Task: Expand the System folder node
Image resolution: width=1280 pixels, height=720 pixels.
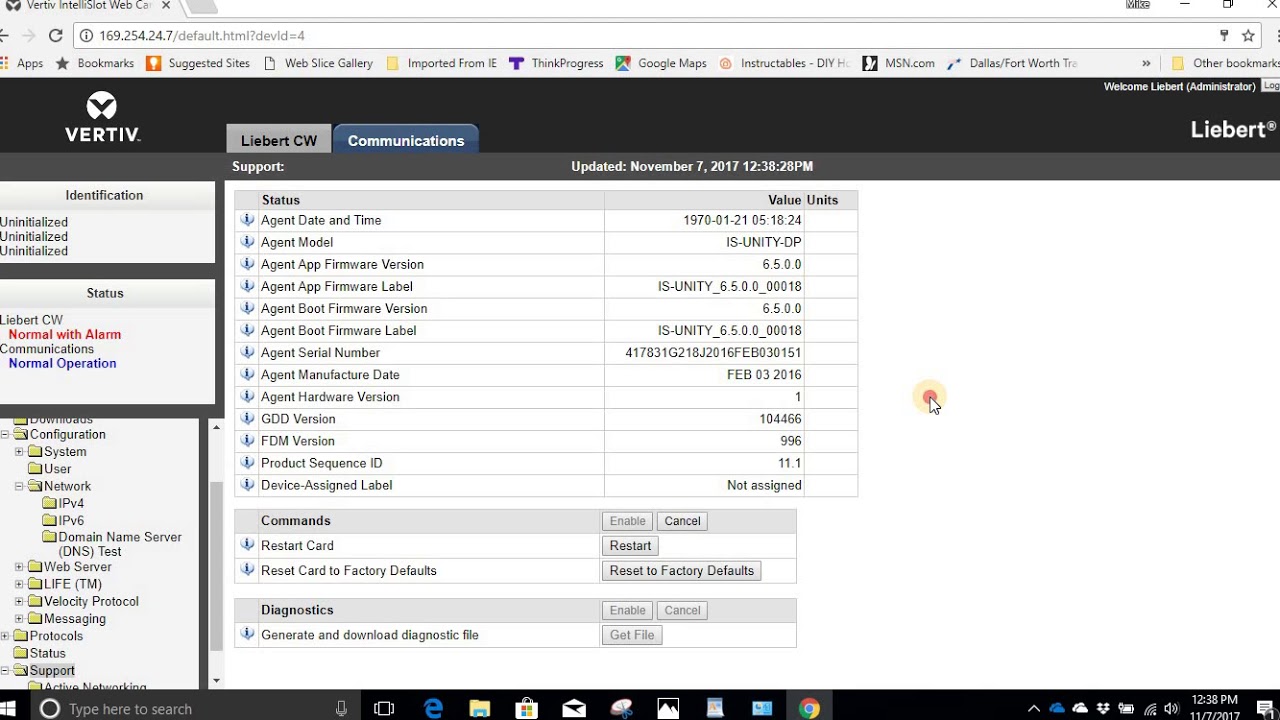Action: pyautogui.click(x=19, y=452)
